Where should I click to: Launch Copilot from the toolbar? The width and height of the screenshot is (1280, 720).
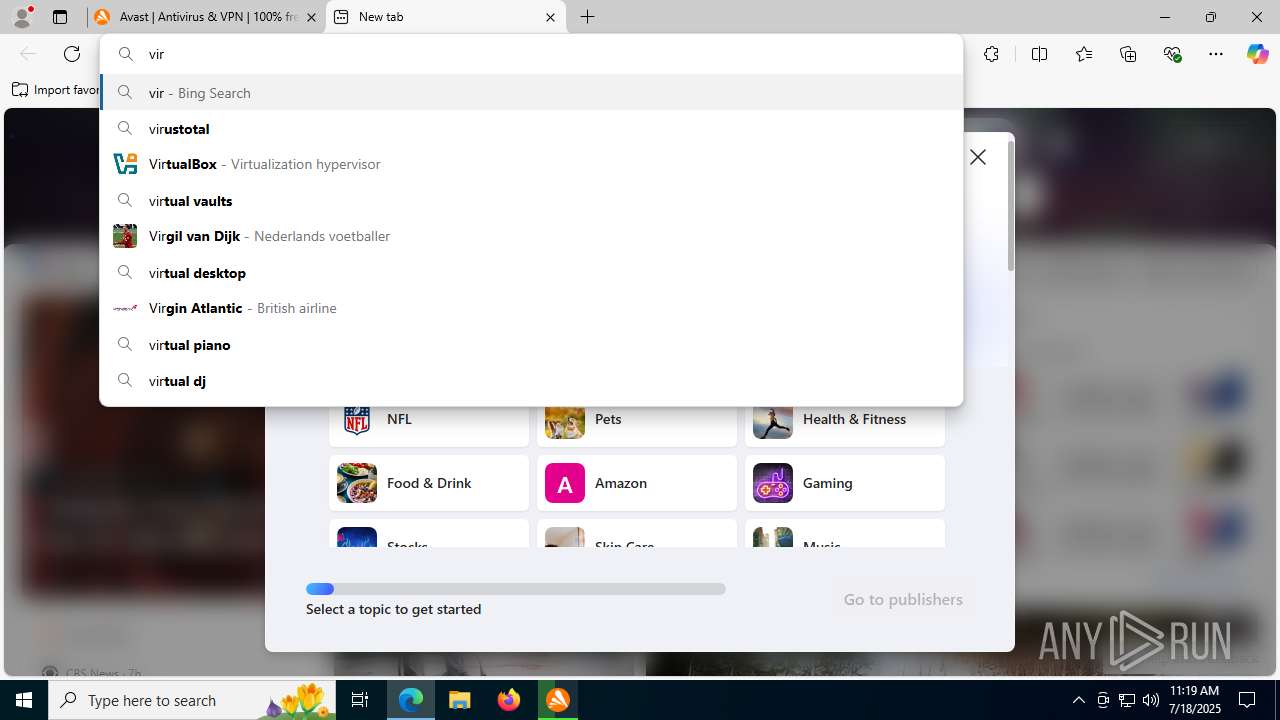pyautogui.click(x=1257, y=54)
